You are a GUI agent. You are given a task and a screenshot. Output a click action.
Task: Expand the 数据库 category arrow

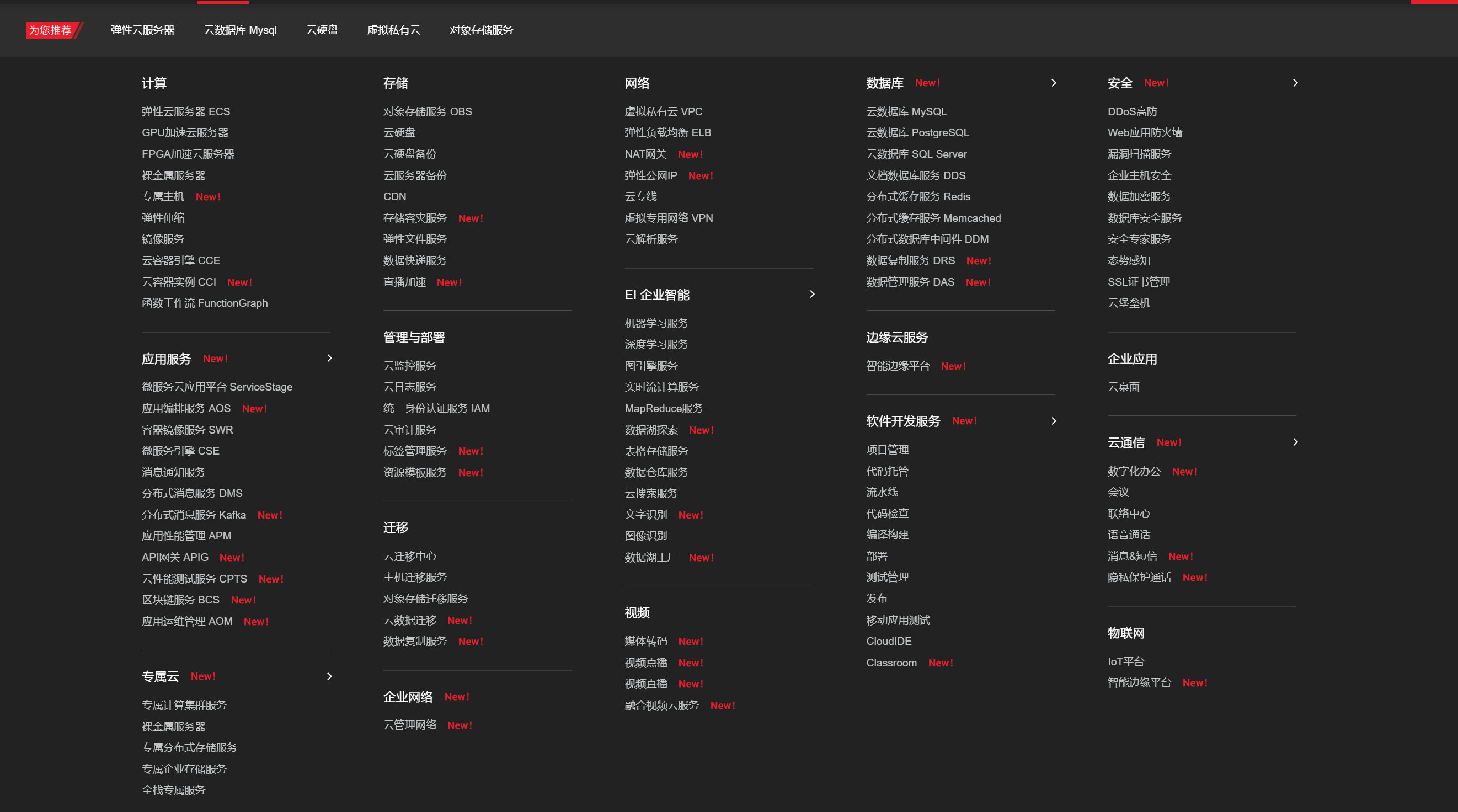[1053, 83]
